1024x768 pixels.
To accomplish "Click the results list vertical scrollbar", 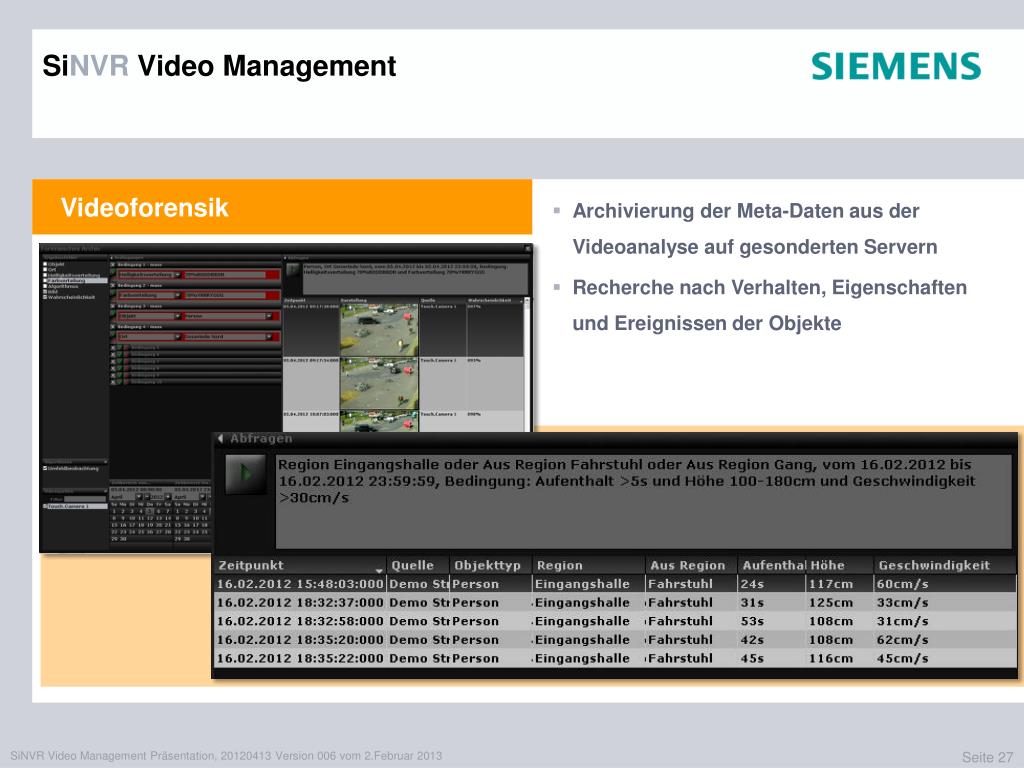I will (x=526, y=362).
